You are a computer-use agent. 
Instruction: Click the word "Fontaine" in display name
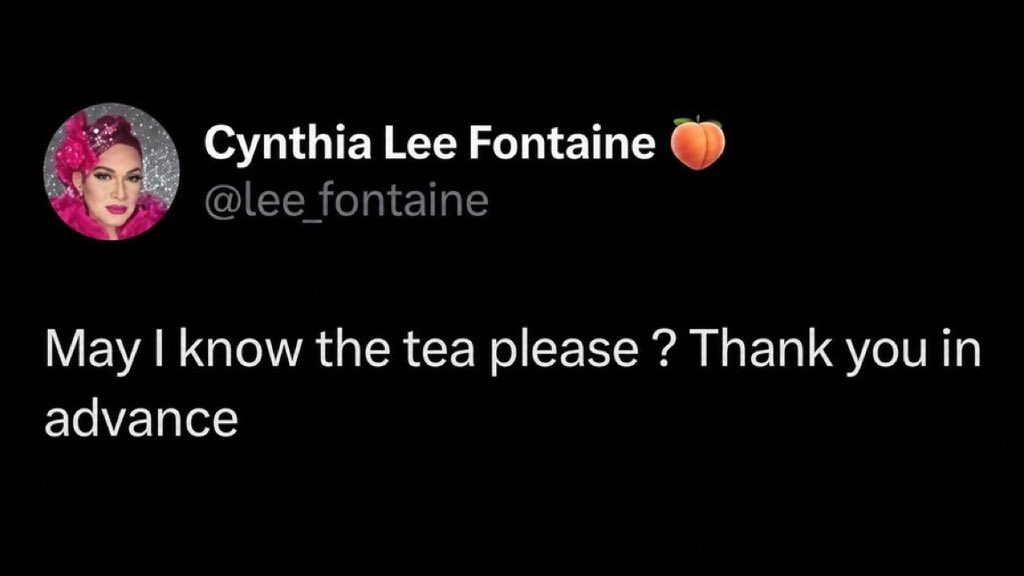click(x=562, y=142)
